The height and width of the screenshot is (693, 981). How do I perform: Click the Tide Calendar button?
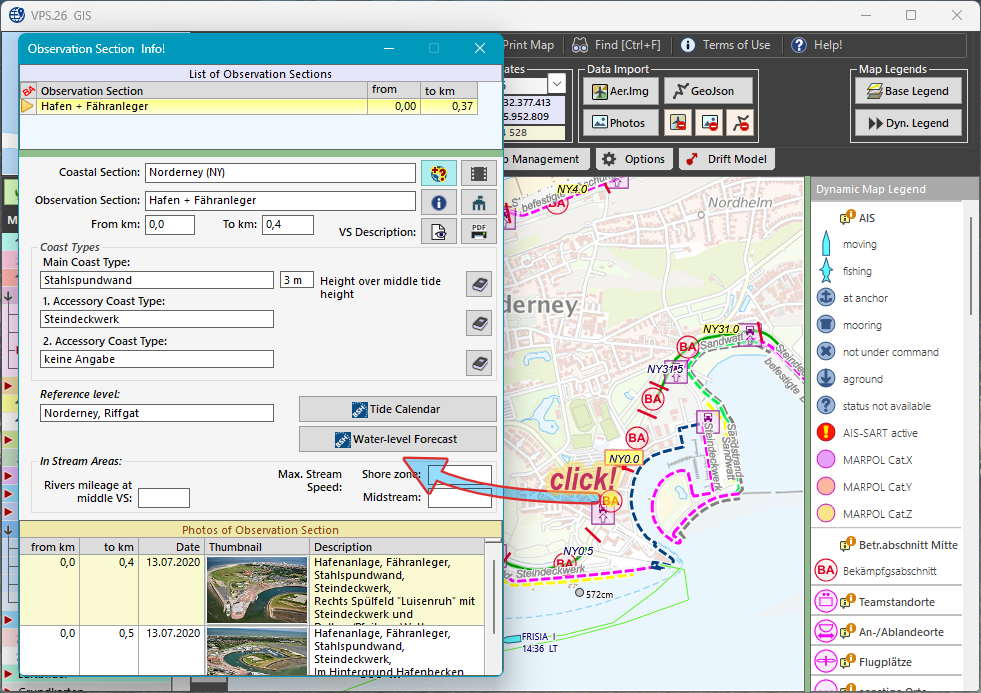click(x=397, y=409)
